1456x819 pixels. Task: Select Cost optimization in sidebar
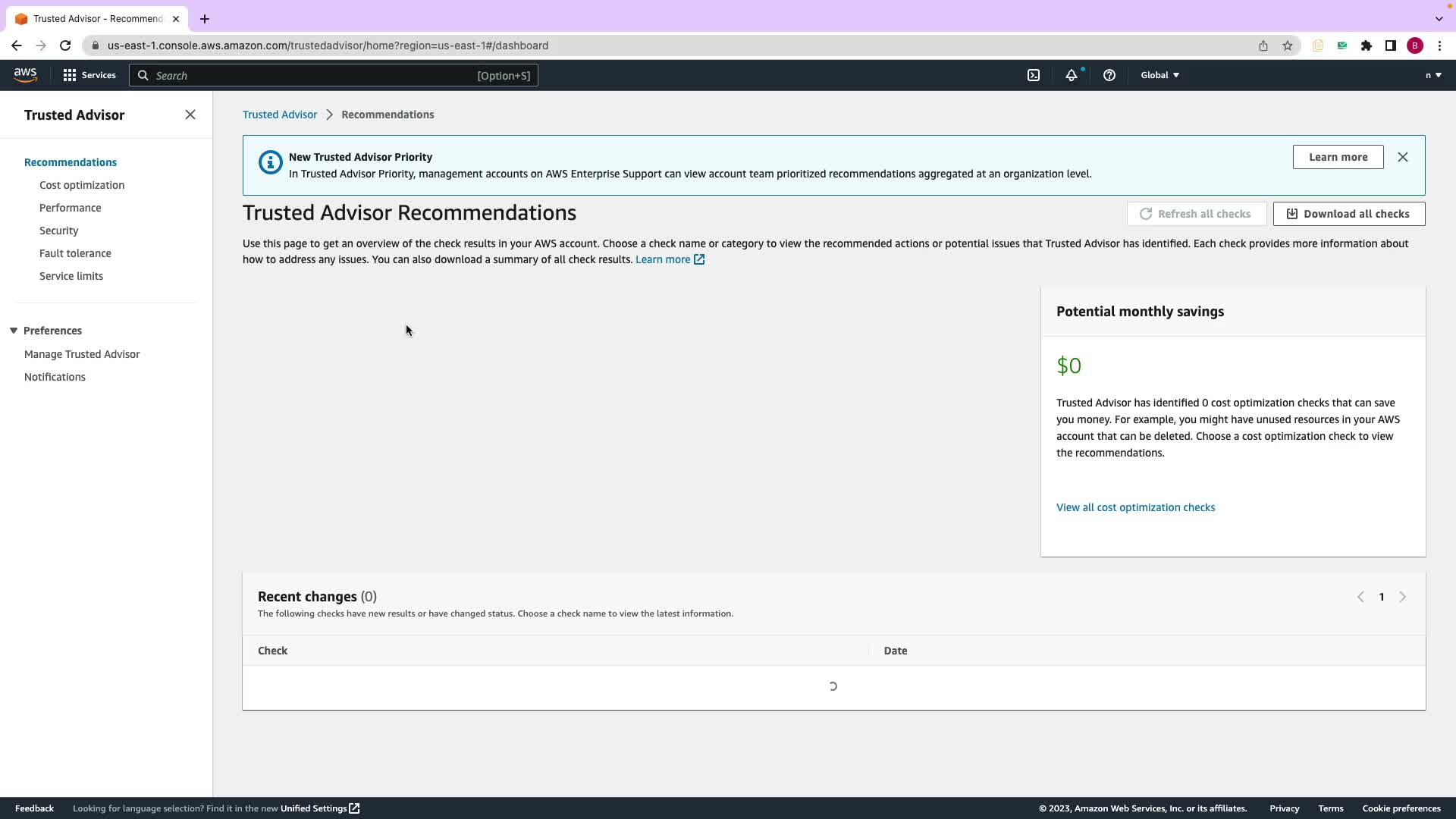[82, 185]
